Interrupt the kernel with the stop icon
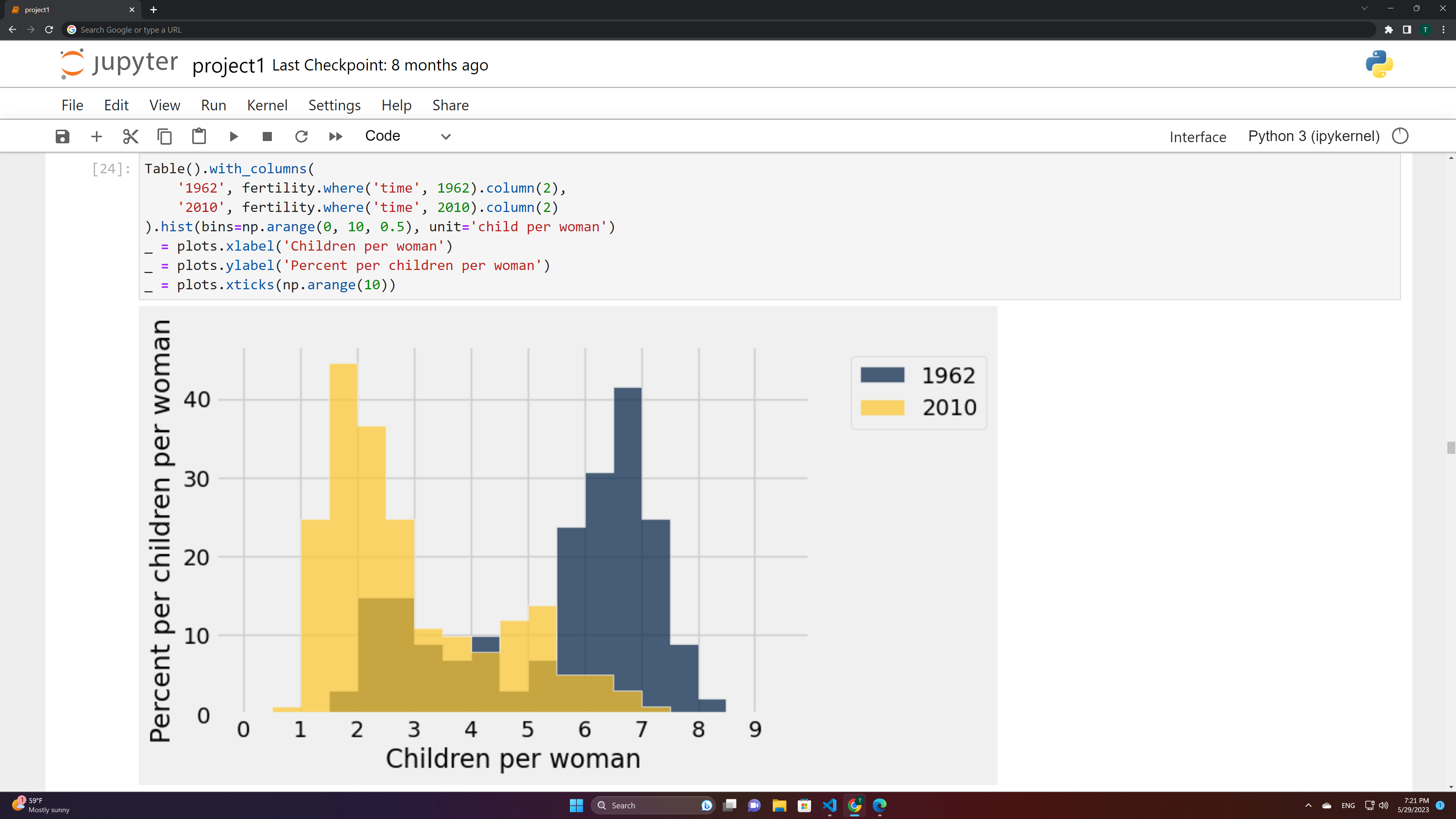Image resolution: width=1456 pixels, height=819 pixels. [x=267, y=136]
